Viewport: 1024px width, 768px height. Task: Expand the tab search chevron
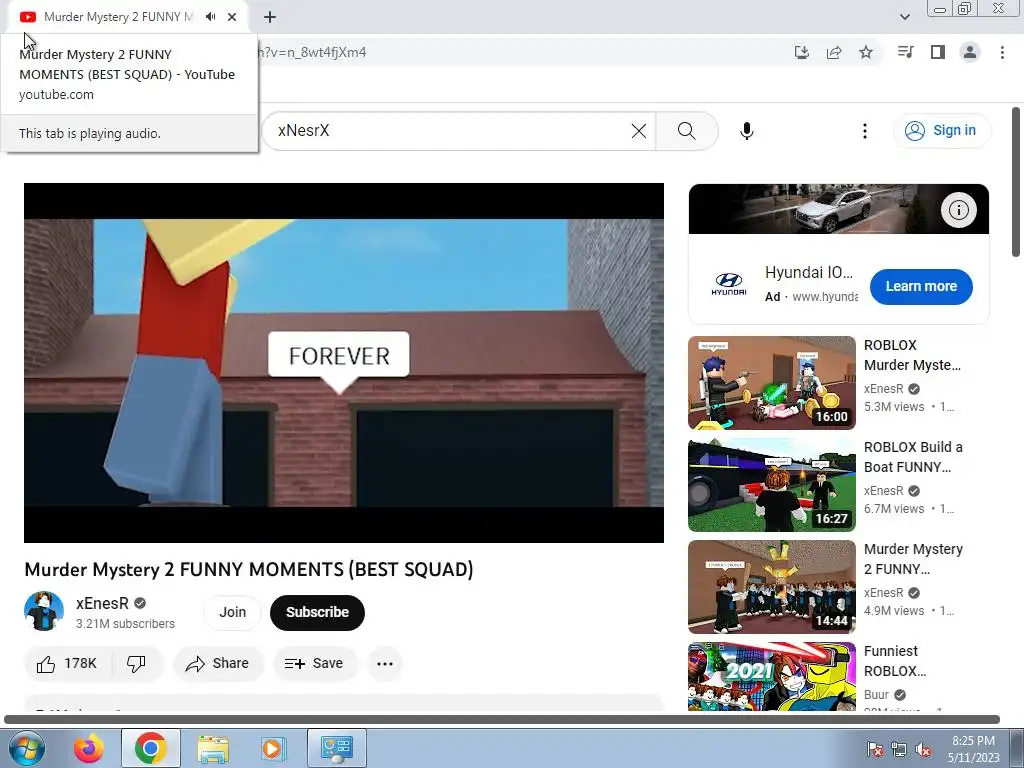[x=904, y=17]
